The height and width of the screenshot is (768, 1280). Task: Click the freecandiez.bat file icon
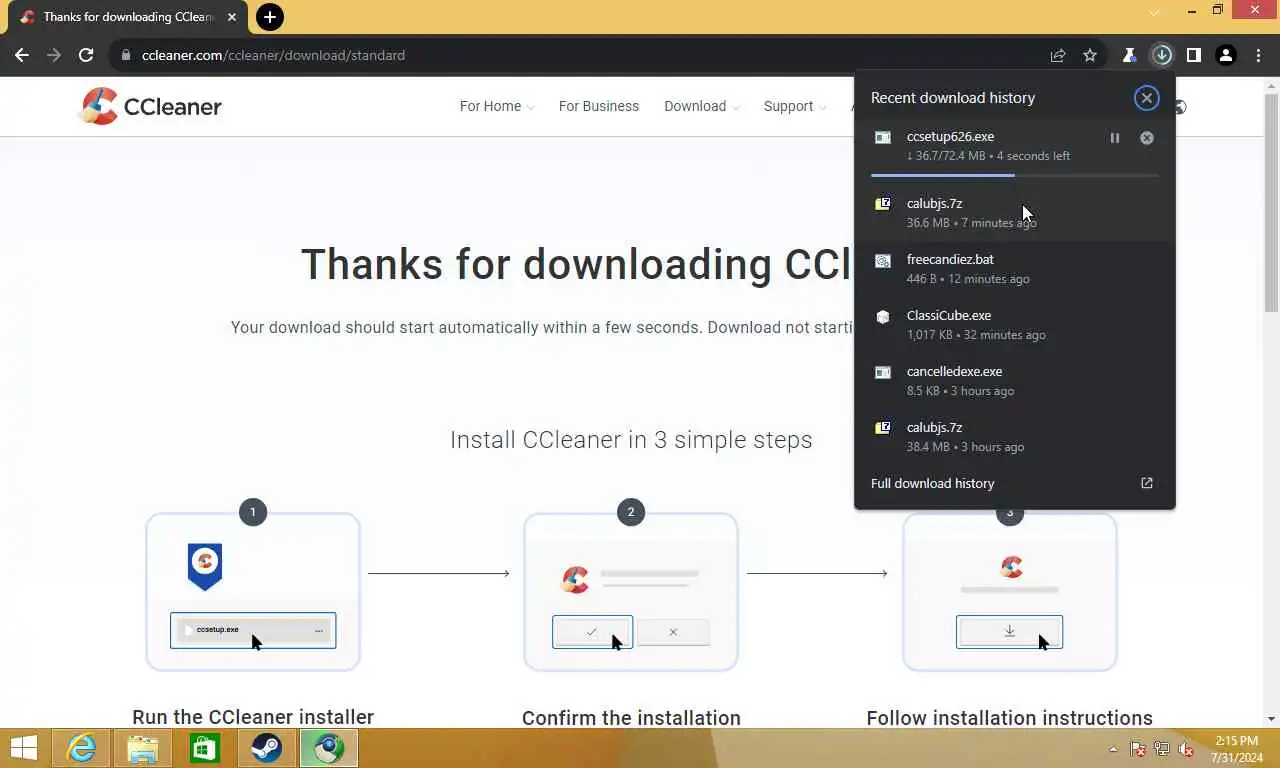click(883, 261)
